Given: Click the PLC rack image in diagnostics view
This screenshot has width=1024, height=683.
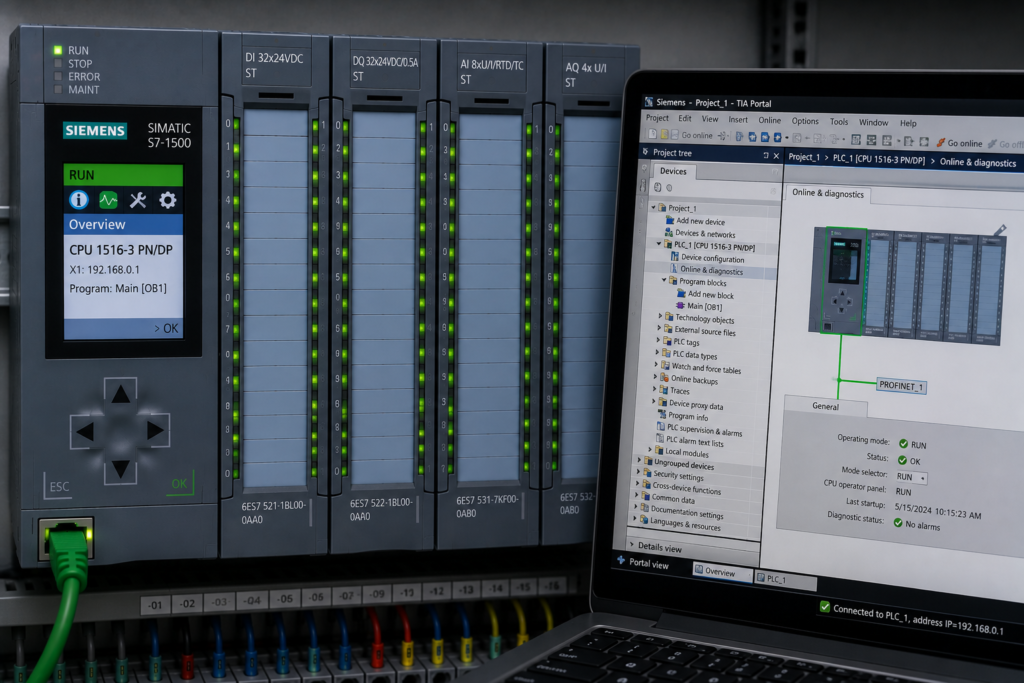Looking at the screenshot, I should click(x=908, y=284).
